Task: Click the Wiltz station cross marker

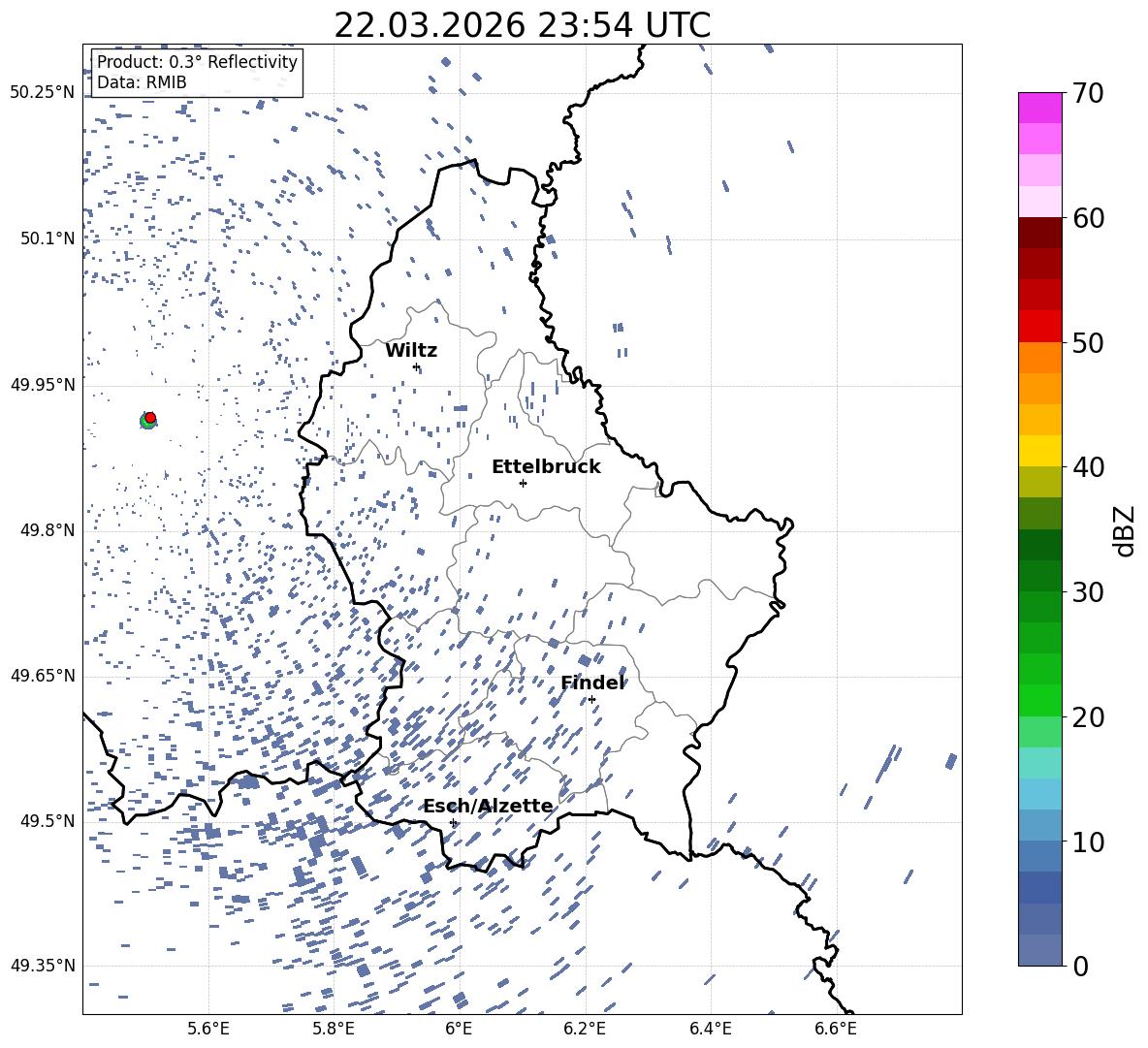Action: [x=417, y=367]
